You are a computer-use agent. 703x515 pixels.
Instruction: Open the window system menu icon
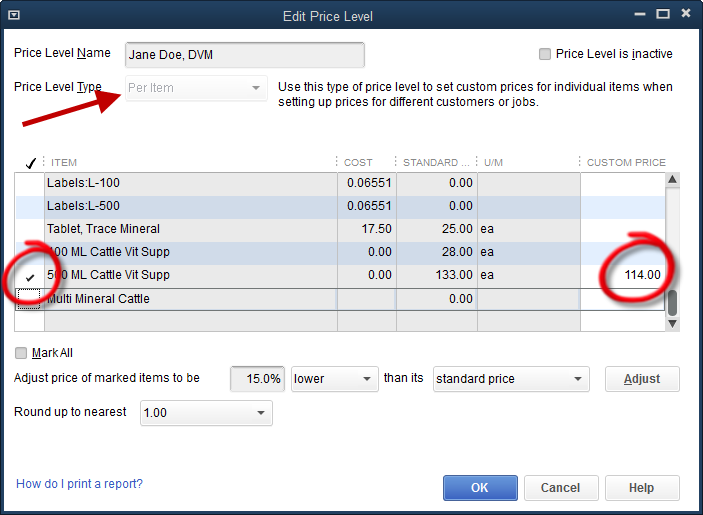[x=14, y=15]
